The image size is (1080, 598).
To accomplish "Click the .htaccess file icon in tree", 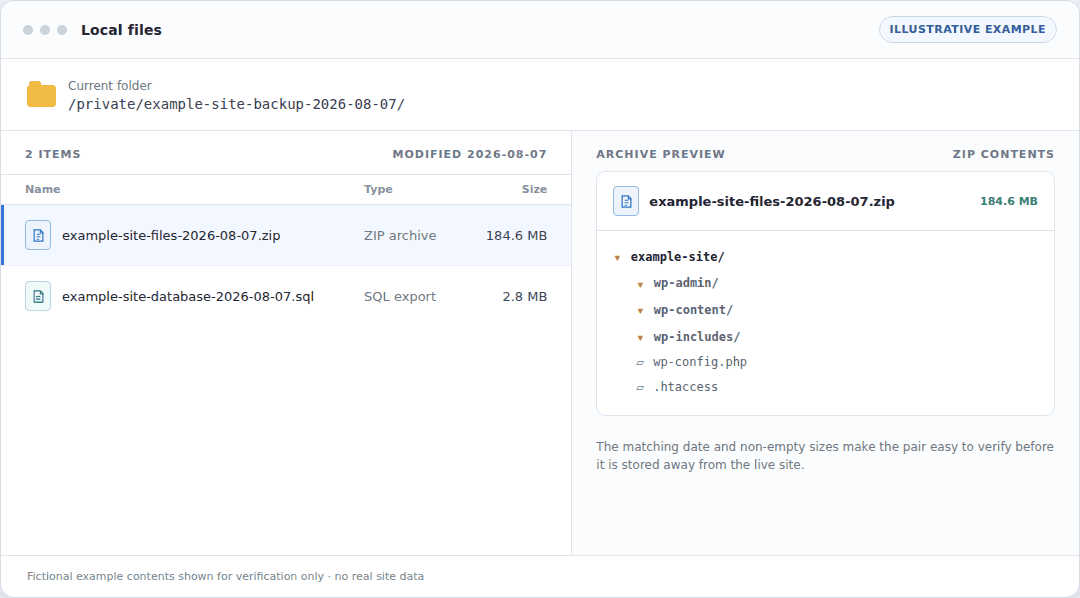I will click(640, 388).
